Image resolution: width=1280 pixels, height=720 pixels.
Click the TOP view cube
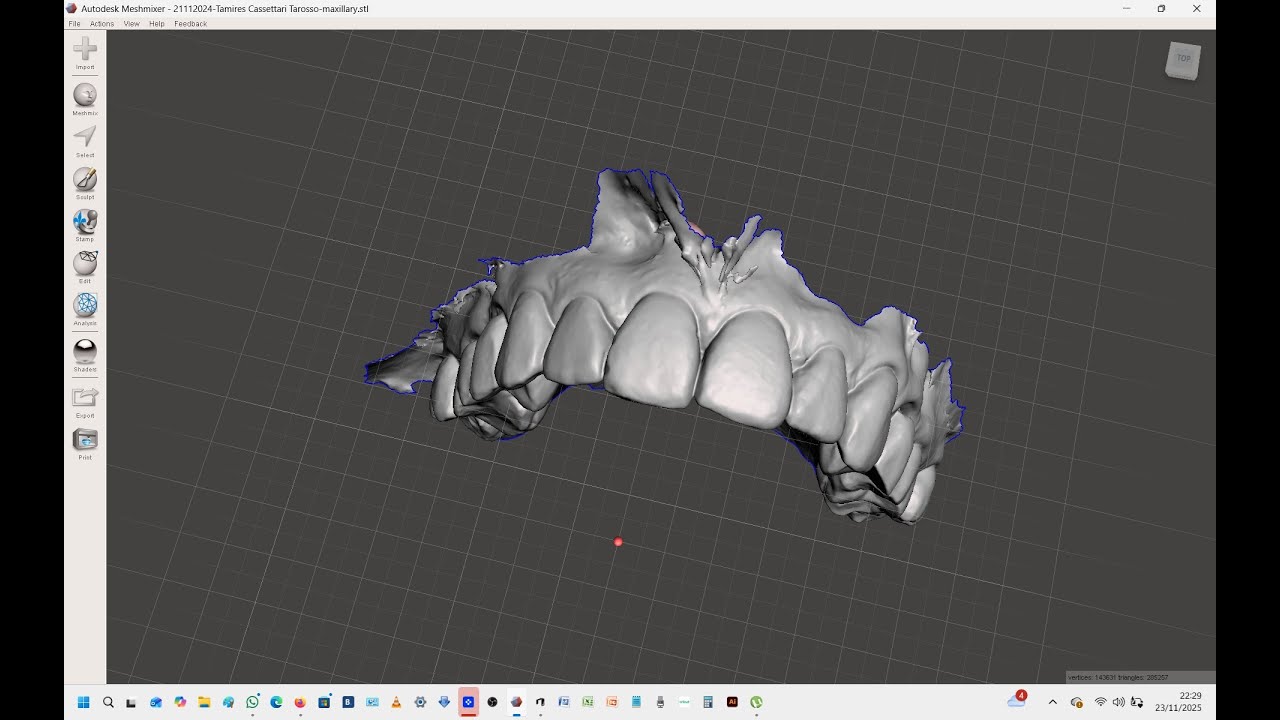click(x=1183, y=59)
